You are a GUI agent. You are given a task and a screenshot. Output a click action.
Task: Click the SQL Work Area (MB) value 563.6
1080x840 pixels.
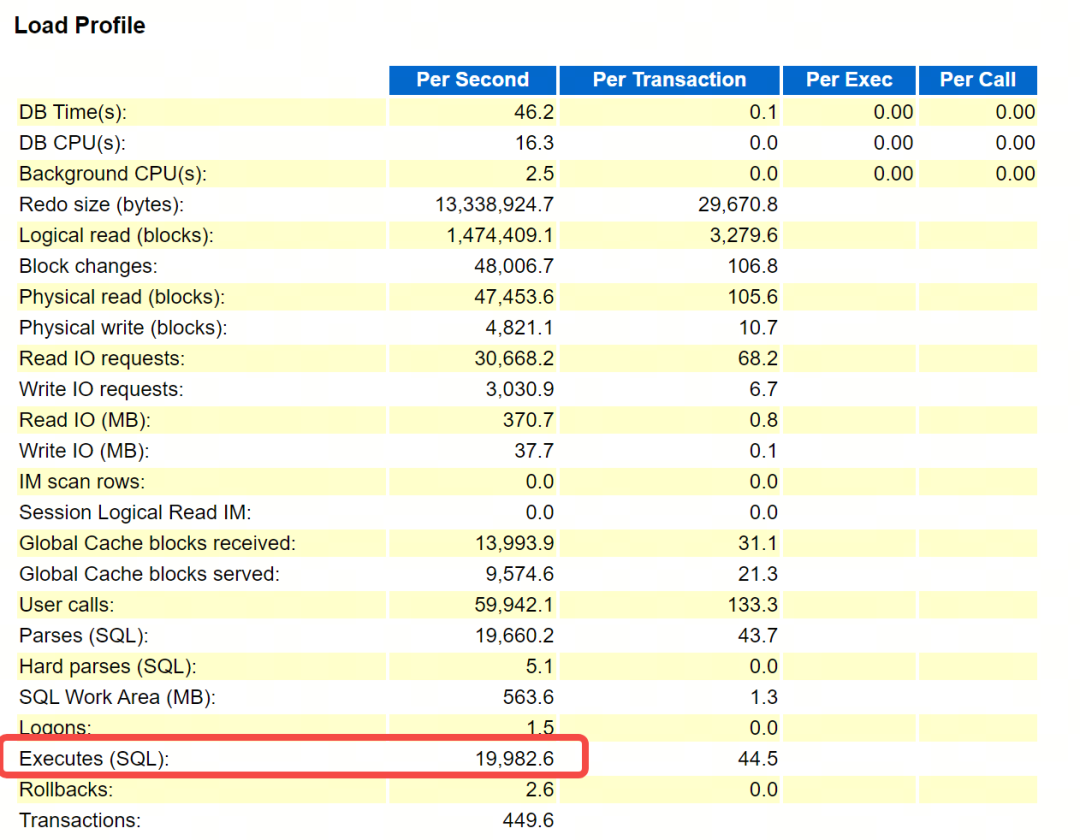tap(528, 697)
